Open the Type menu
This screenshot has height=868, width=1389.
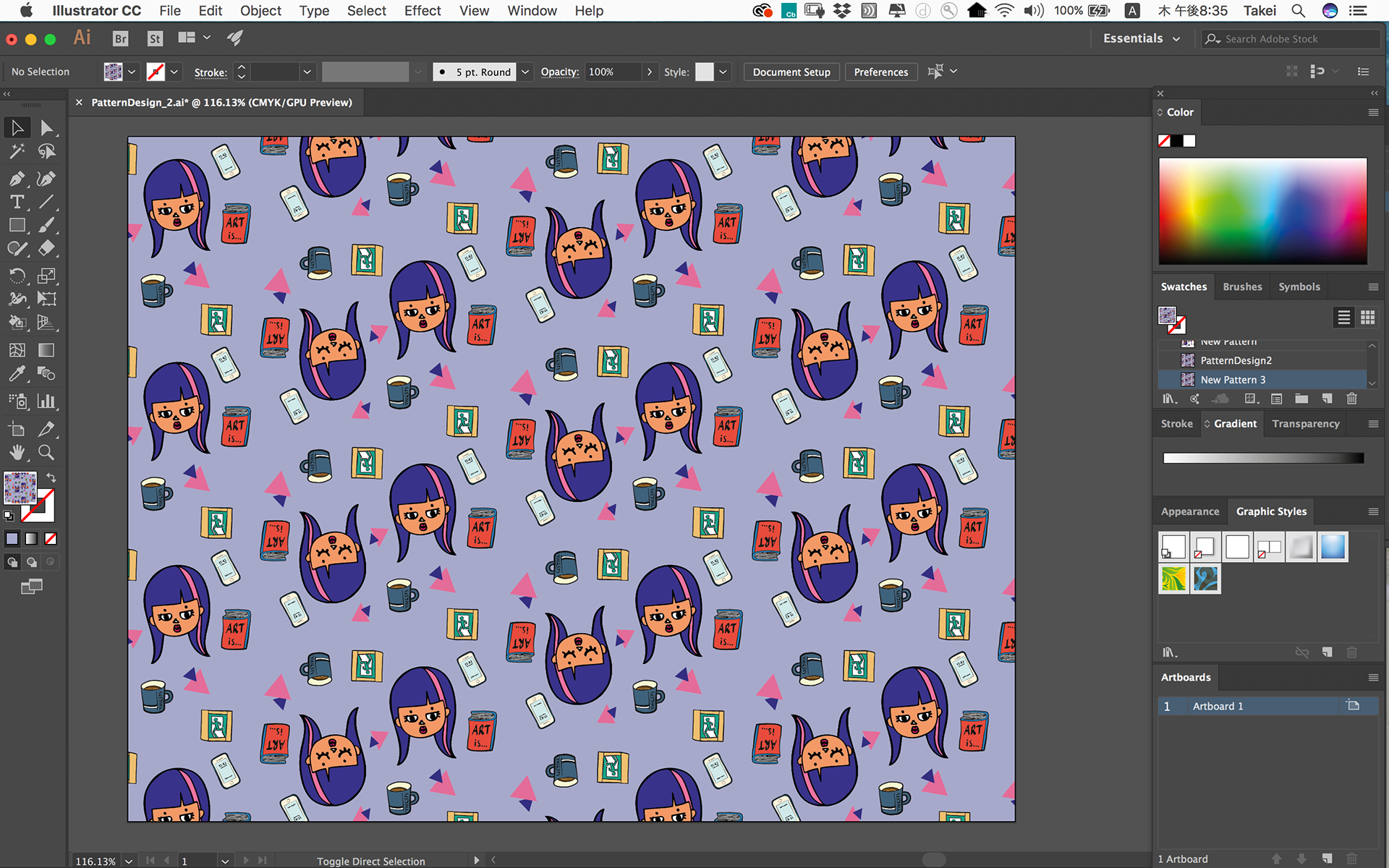(x=314, y=11)
